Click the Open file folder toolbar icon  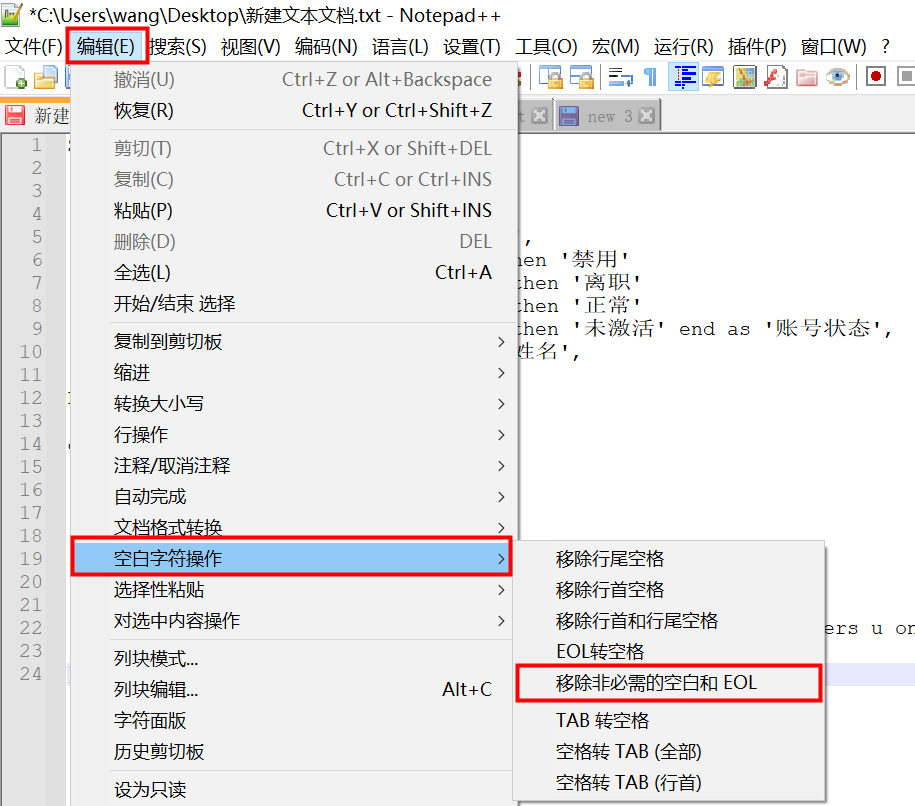(x=46, y=77)
